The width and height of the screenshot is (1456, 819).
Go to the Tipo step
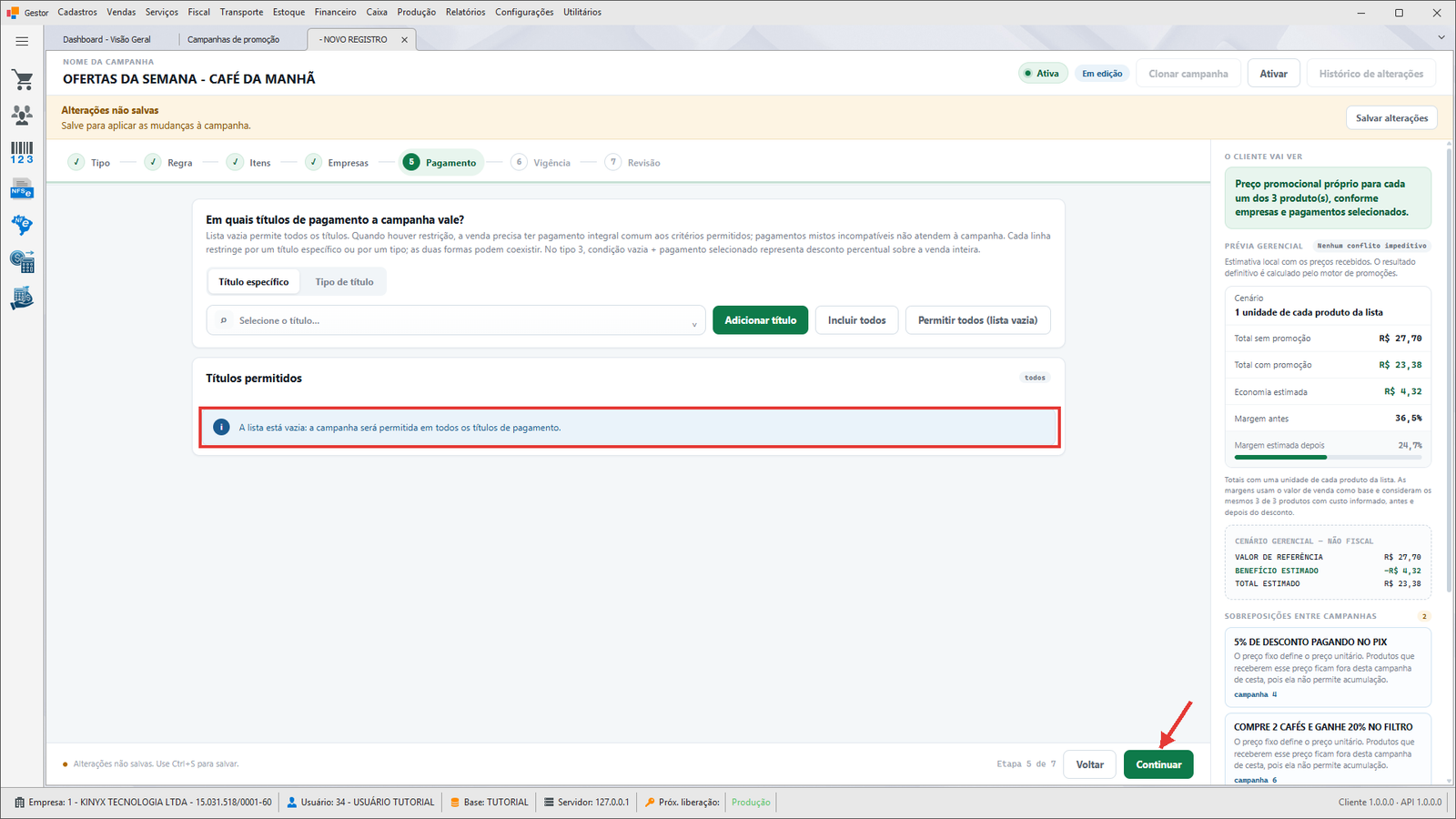click(89, 163)
